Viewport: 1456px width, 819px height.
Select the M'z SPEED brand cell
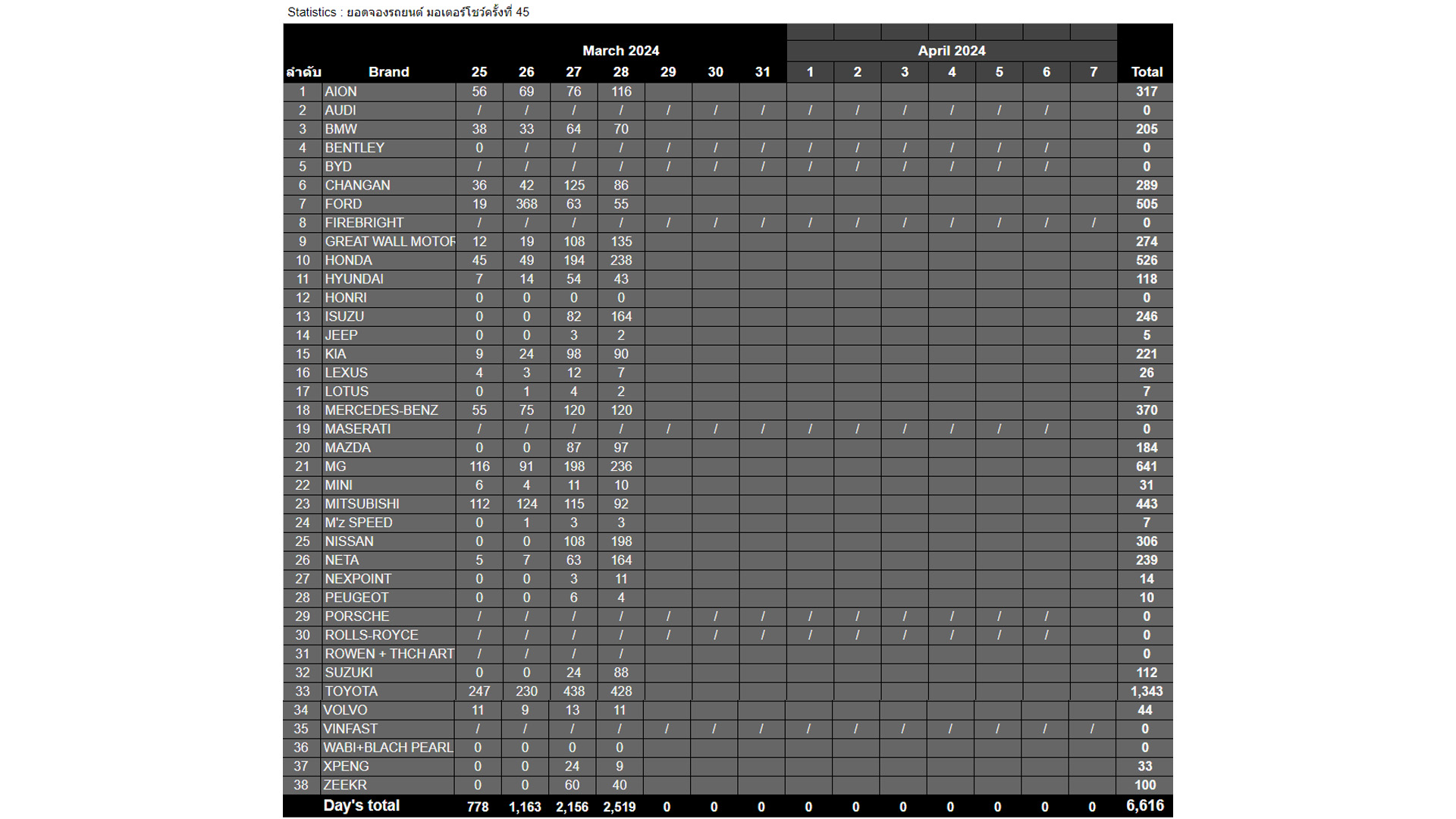coord(388,523)
